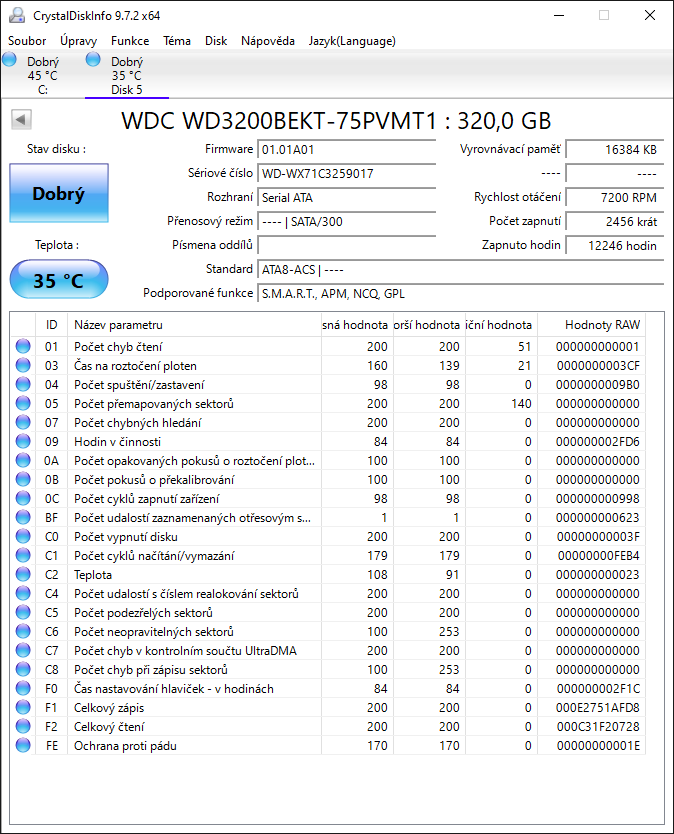Open the Jazyk(Language) menu
Screen dimensions: 674x834
[x=352, y=41]
